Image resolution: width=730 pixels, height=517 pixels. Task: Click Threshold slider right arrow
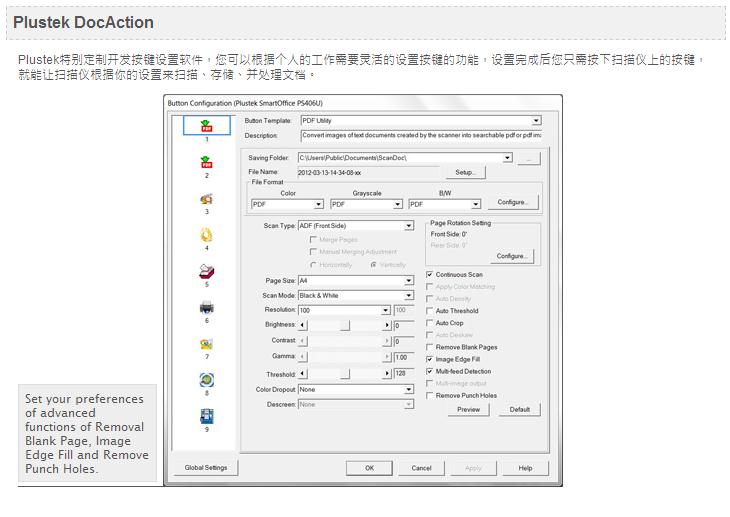coord(387,374)
